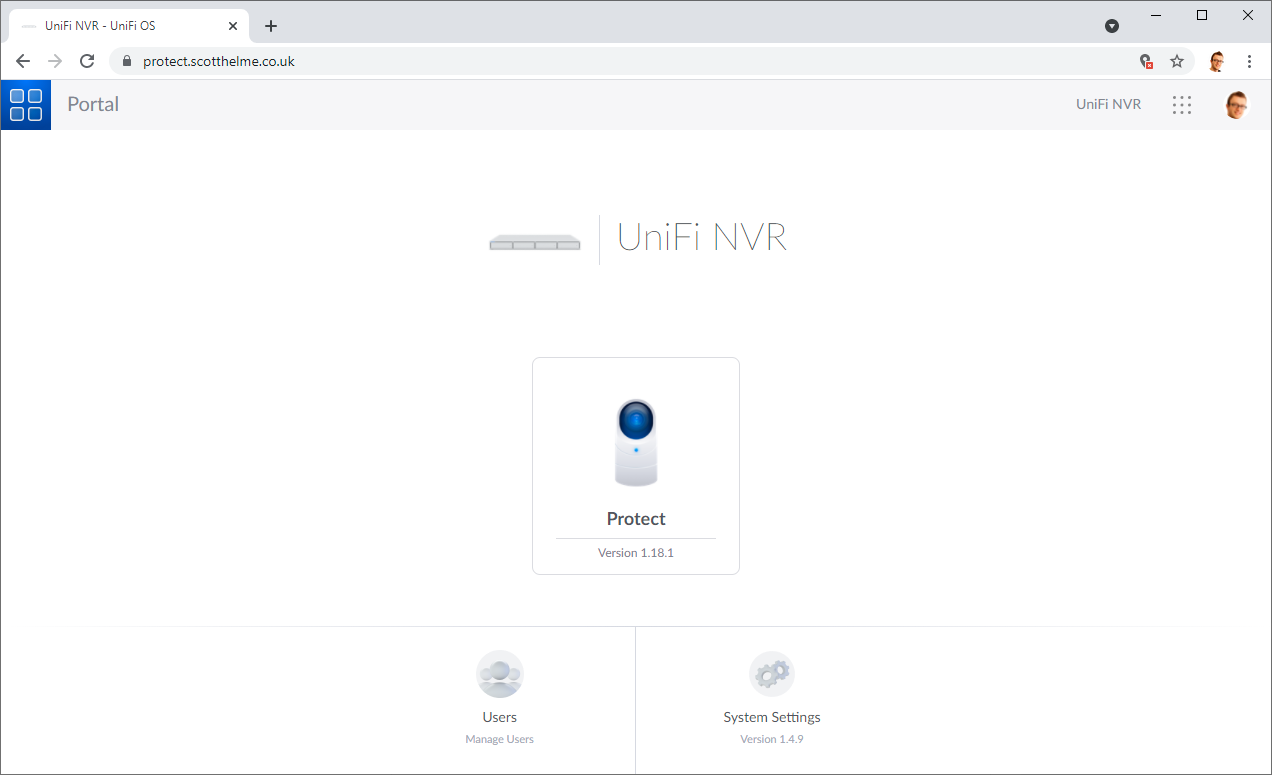Image resolution: width=1272 pixels, height=775 pixels.
Task: View site security padlock info
Action: click(126, 61)
